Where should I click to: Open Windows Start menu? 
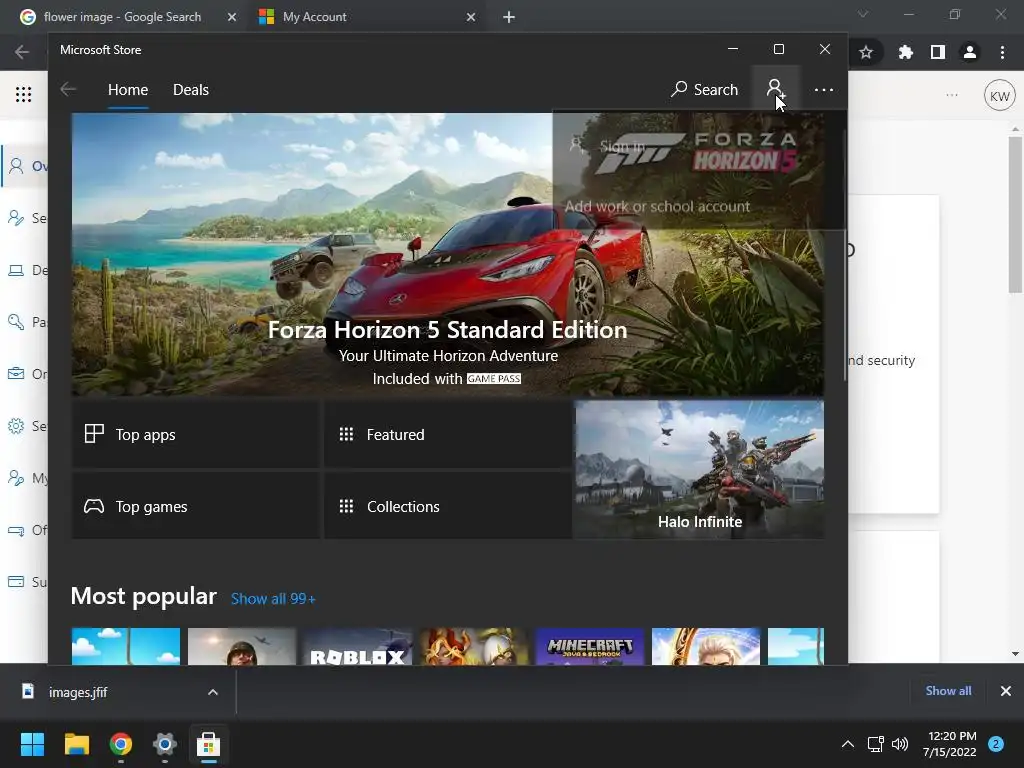click(x=32, y=744)
